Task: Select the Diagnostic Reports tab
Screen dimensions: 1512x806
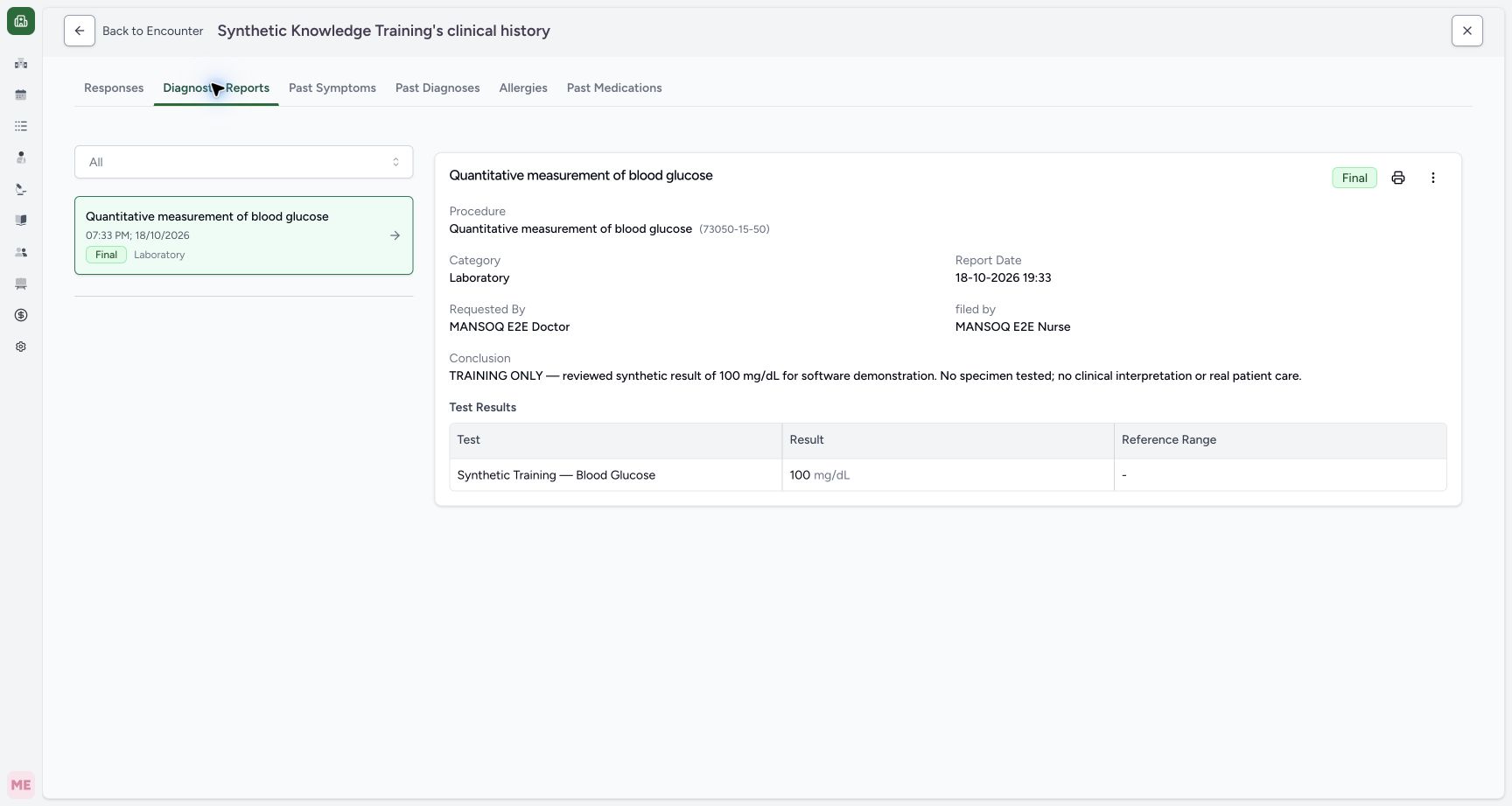Action: tap(216, 88)
